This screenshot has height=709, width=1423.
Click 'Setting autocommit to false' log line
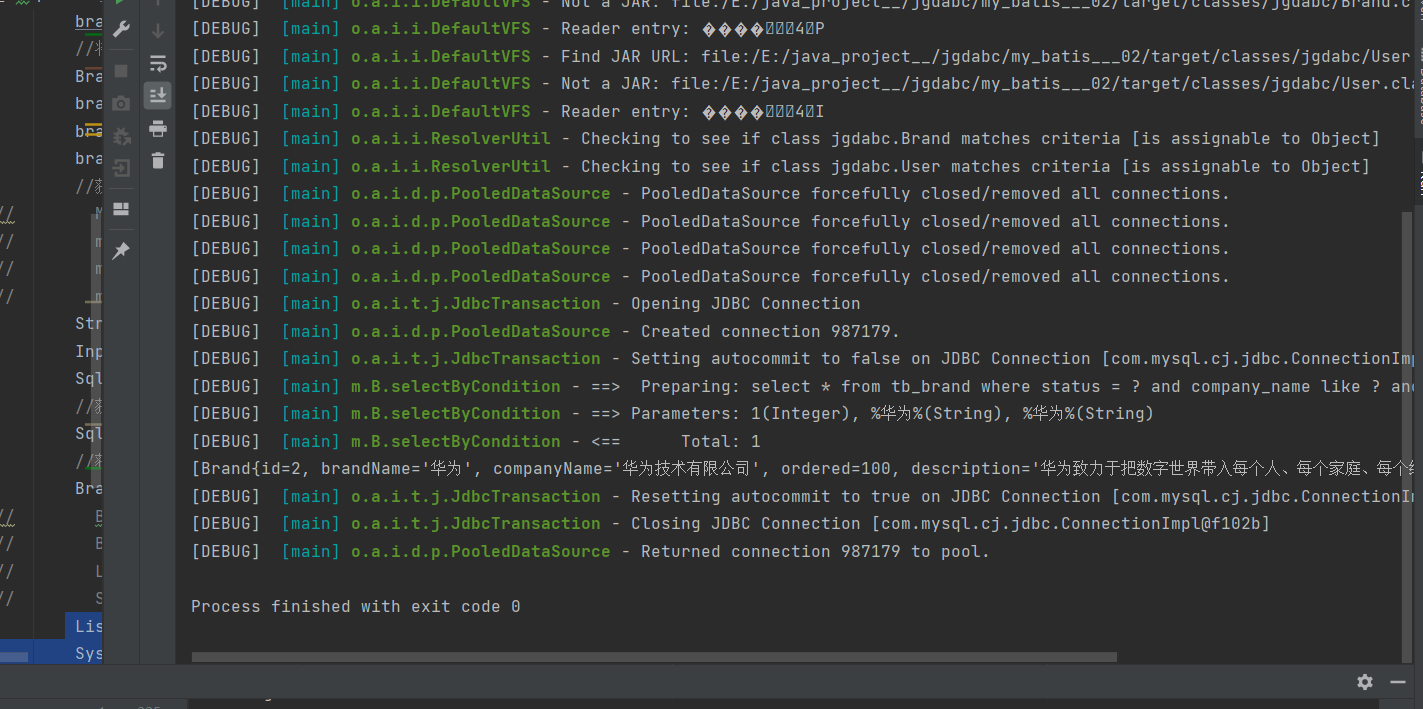pyautogui.click(x=803, y=358)
